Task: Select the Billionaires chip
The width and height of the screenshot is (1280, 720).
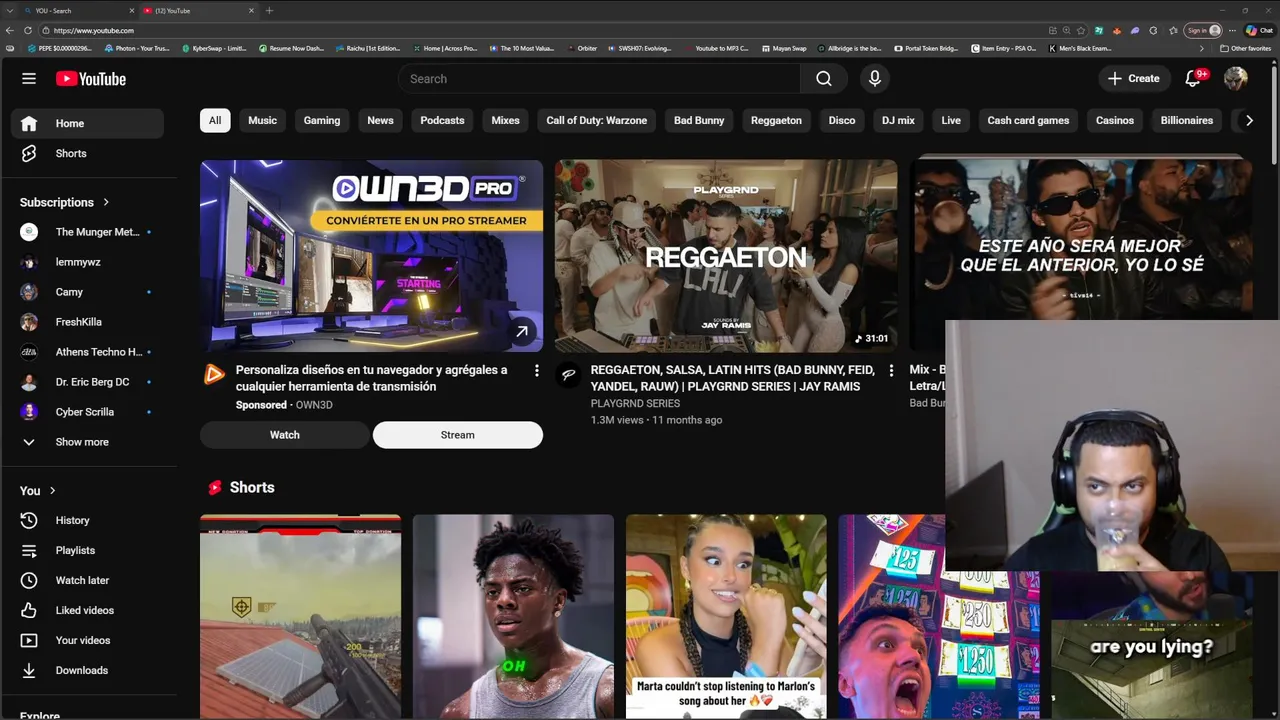Action: 1186,120
